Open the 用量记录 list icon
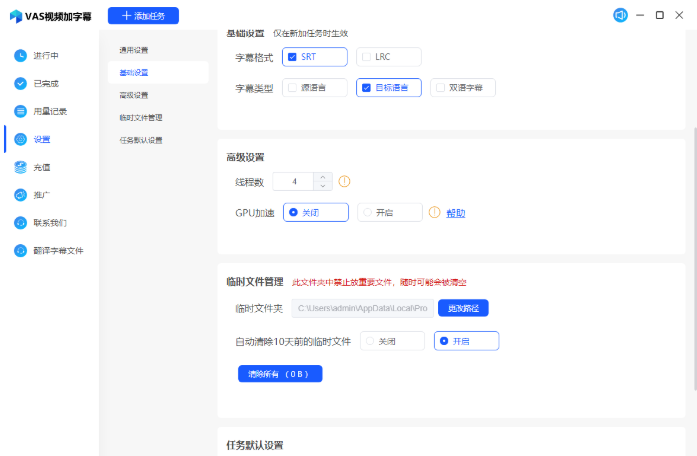The height and width of the screenshot is (456, 697). click(x=20, y=111)
